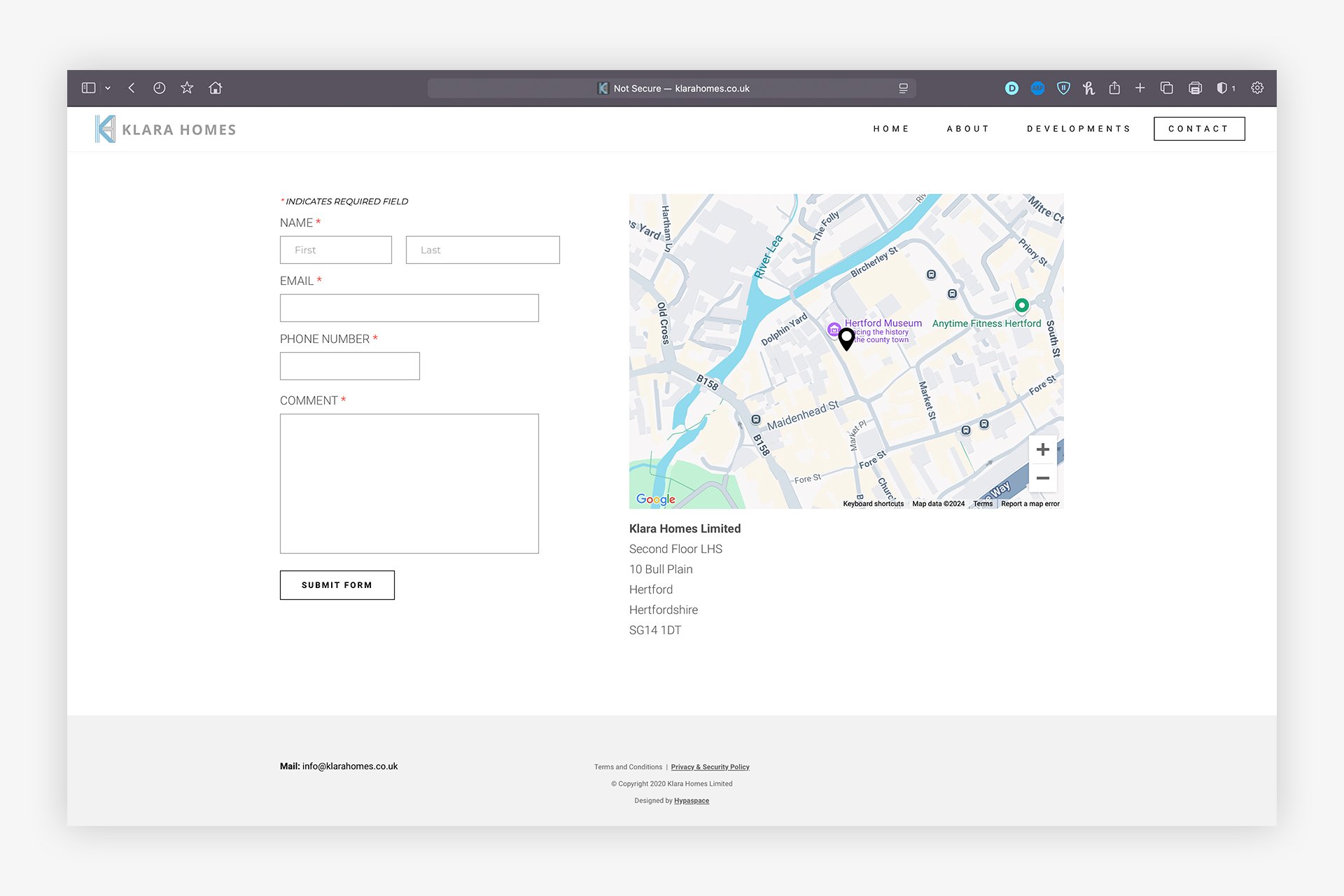This screenshot has height=896, width=1344.
Task: Open the Google logo on the map
Action: [x=656, y=499]
